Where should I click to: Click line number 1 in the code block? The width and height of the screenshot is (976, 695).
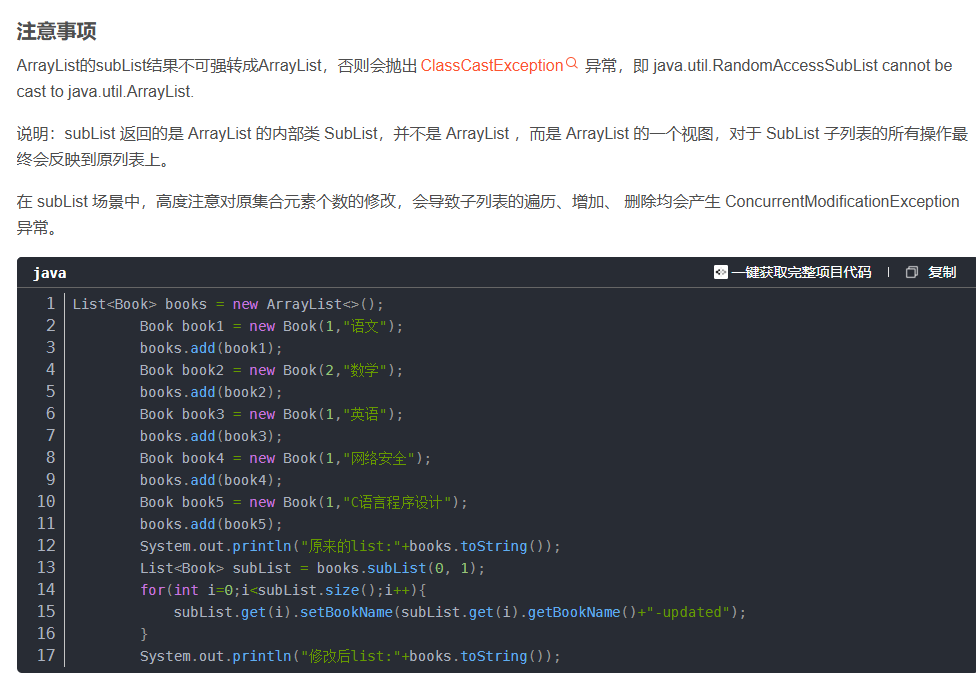point(50,303)
